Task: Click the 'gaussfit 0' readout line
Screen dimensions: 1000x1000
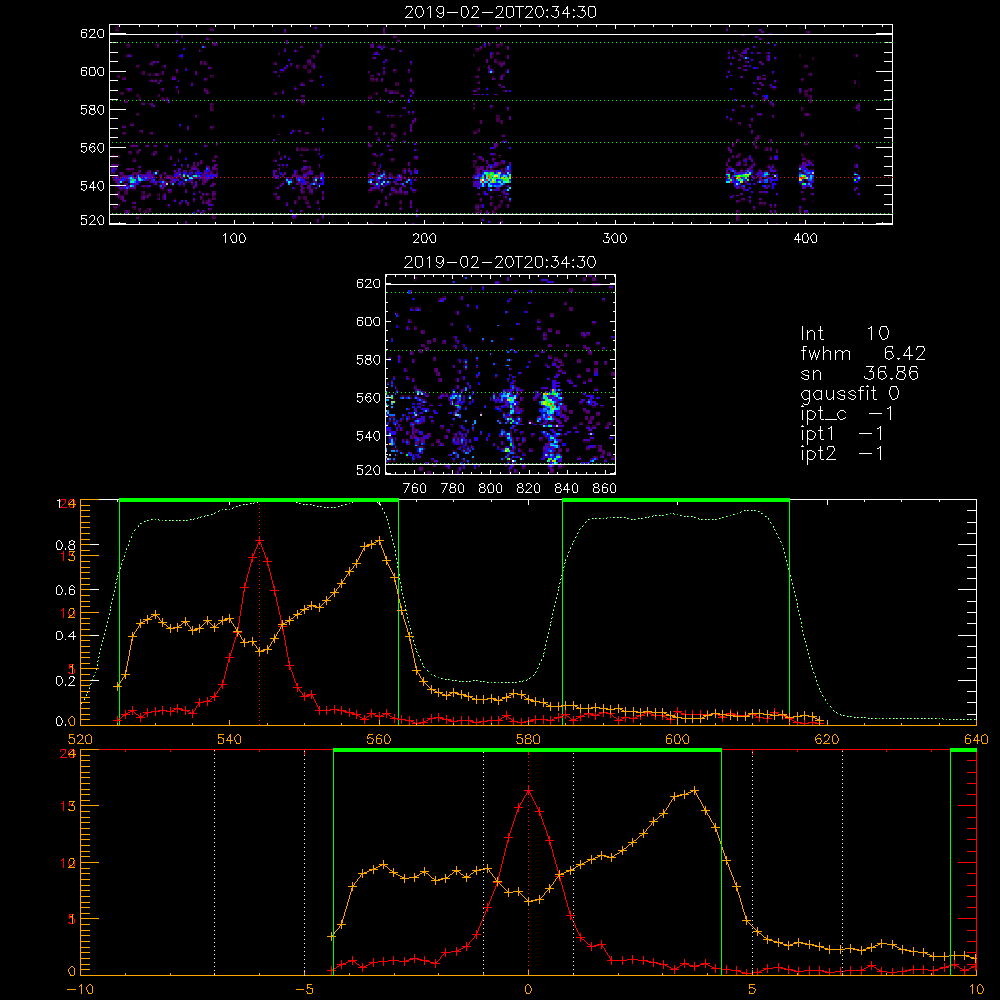Action: tap(850, 393)
